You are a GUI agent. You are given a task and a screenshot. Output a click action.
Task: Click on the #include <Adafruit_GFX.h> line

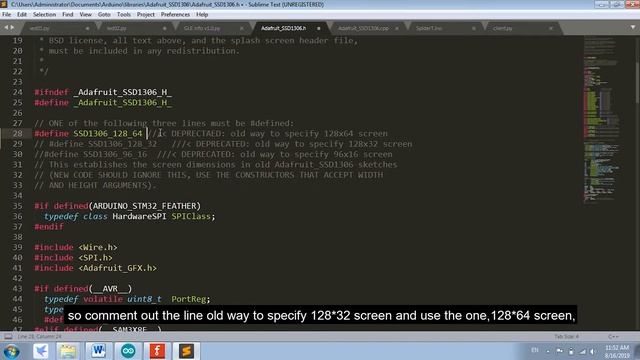coord(96,268)
